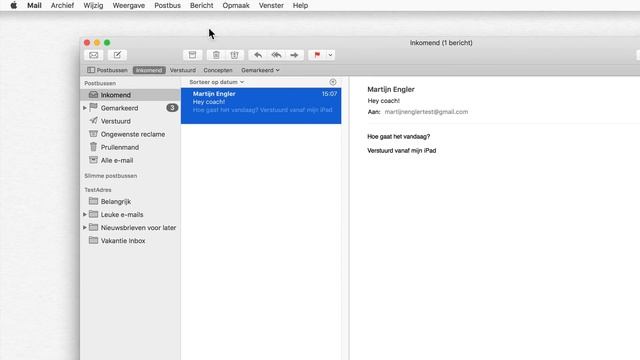Flag the message with red flag

coord(317,55)
